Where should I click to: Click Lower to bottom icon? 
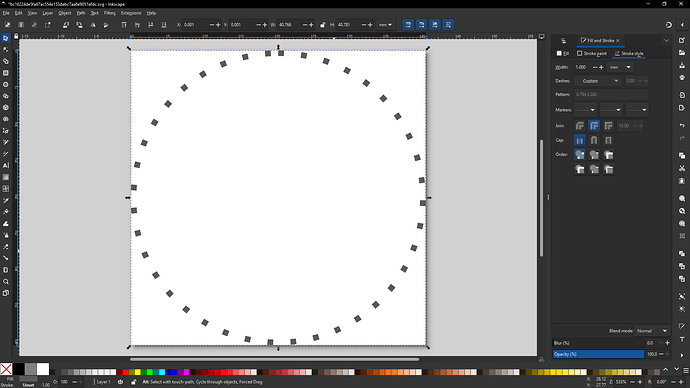coord(164,25)
